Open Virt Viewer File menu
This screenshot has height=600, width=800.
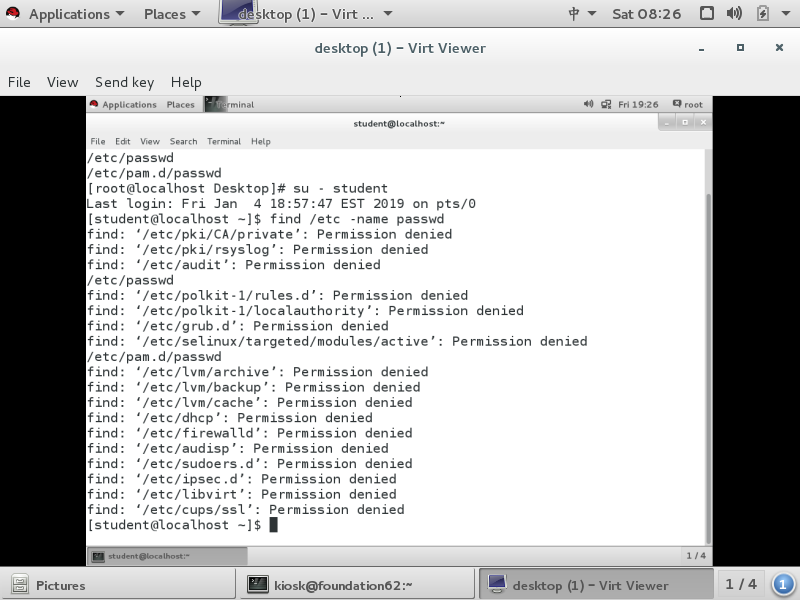tap(19, 82)
